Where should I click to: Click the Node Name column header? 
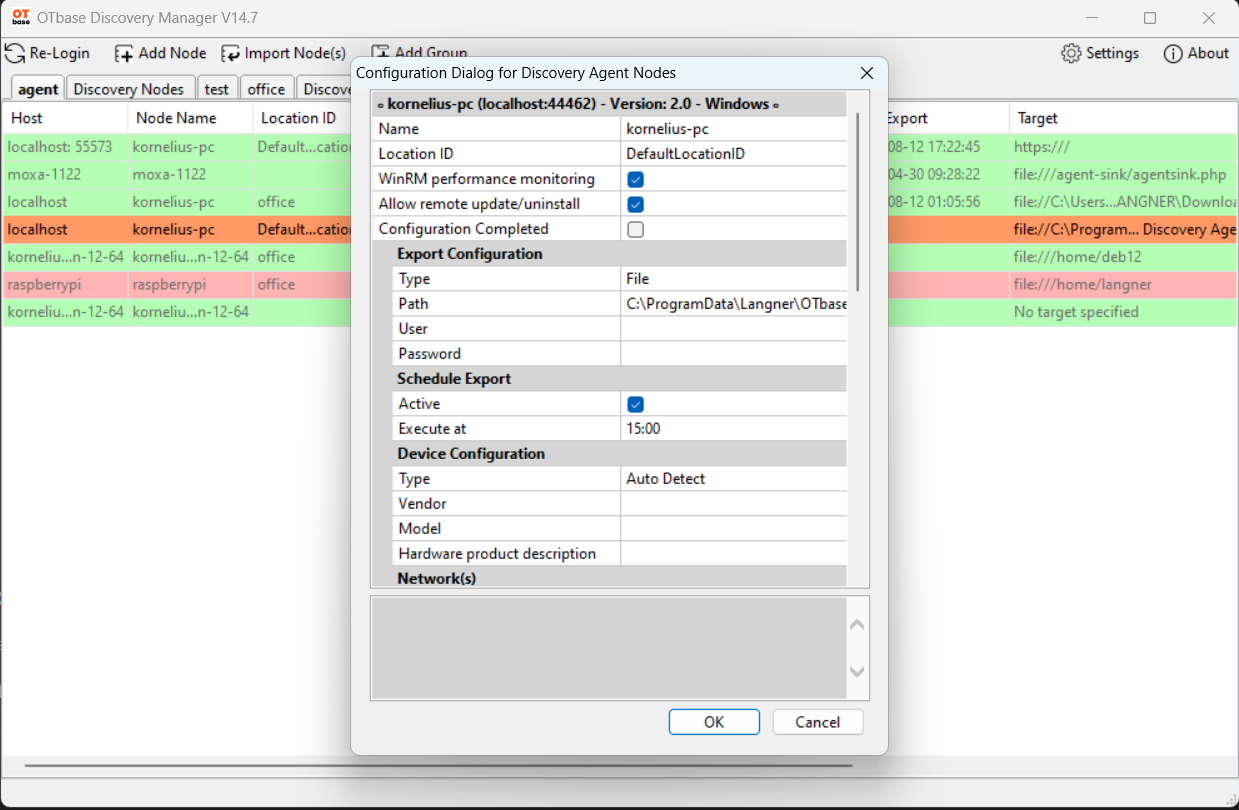(x=190, y=118)
